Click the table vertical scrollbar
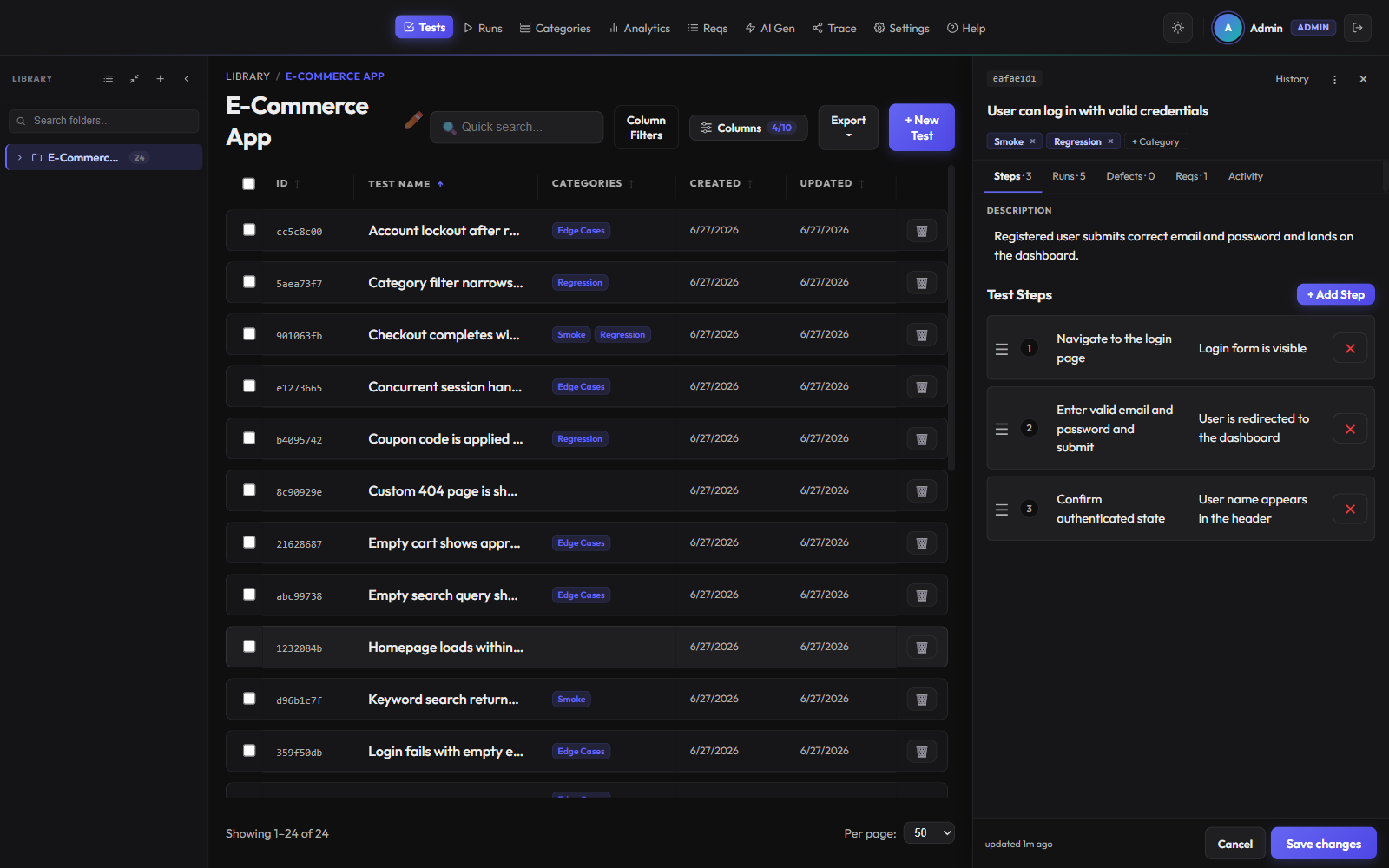 click(951, 319)
